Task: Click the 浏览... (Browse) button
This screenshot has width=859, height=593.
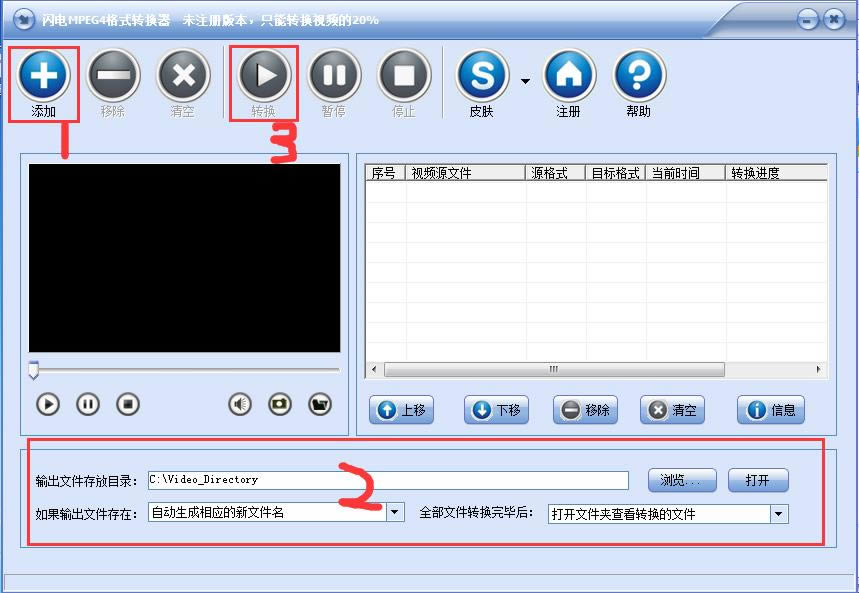Action: (x=682, y=481)
